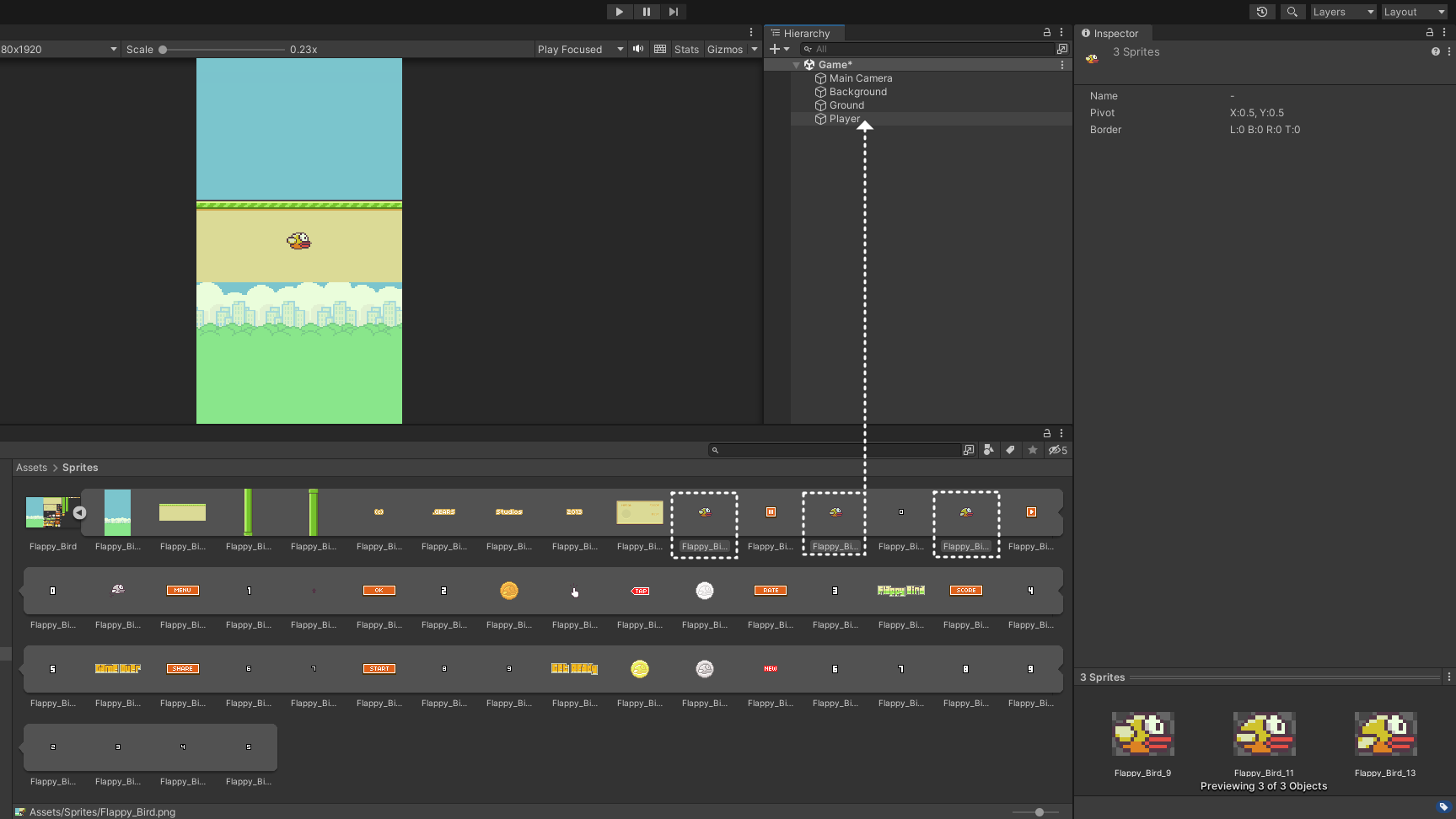Open the Game* scene options kebab

pyautogui.click(x=1062, y=65)
